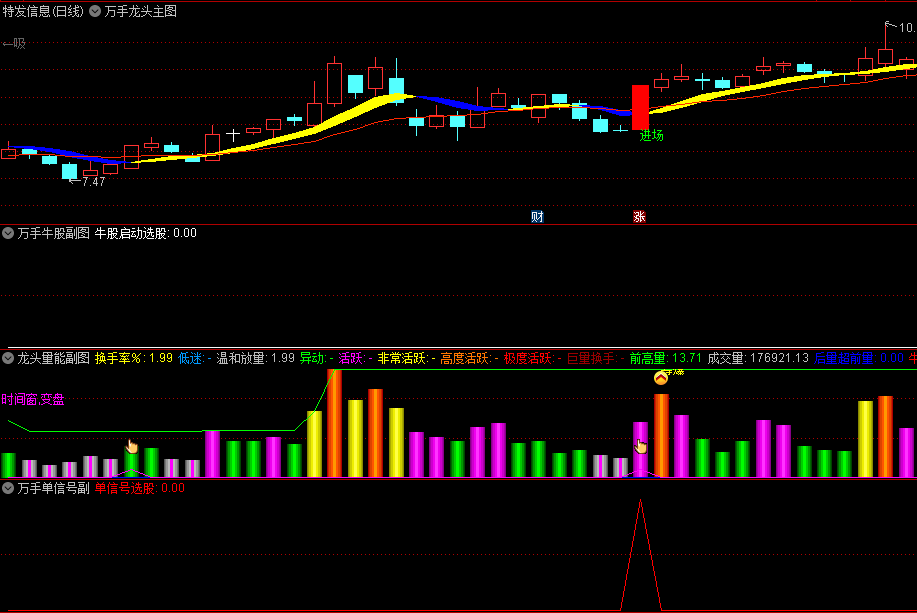Viewport: 917px width, 613px height.
Task: Click the 温和放量: 1.99 readout
Action: [x=256, y=358]
